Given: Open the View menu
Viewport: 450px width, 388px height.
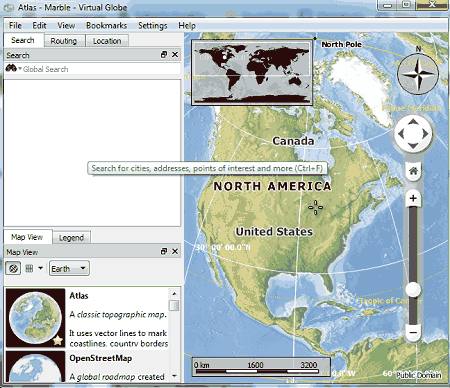Looking at the screenshot, I should click(x=66, y=26).
